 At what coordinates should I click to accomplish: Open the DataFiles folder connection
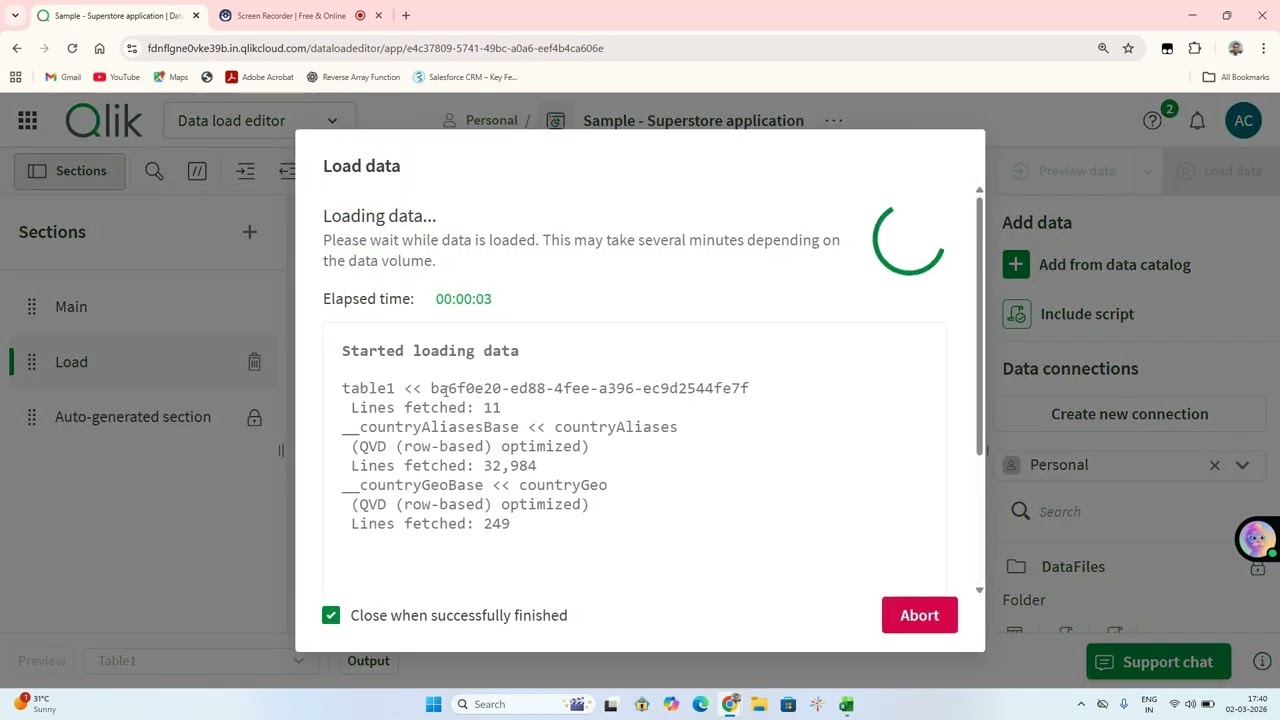[x=1073, y=567]
